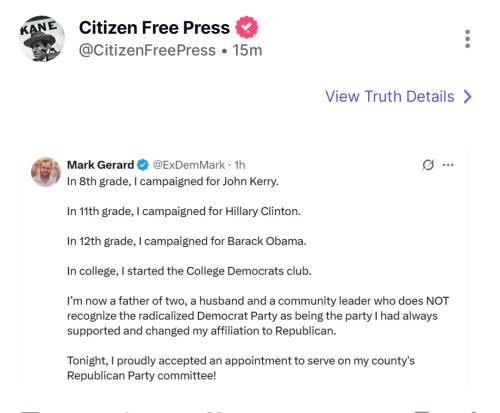Click the chevron beside View Truth Details
The height and width of the screenshot is (413, 500).
(x=468, y=97)
